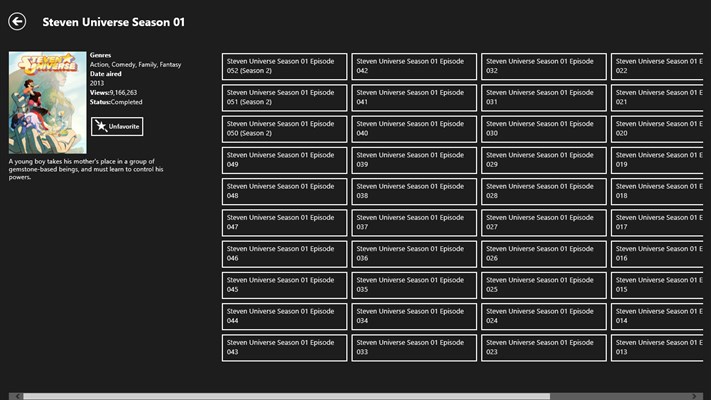Open the Steven Universe poster thumbnail
The height and width of the screenshot is (400, 711).
tap(48, 102)
